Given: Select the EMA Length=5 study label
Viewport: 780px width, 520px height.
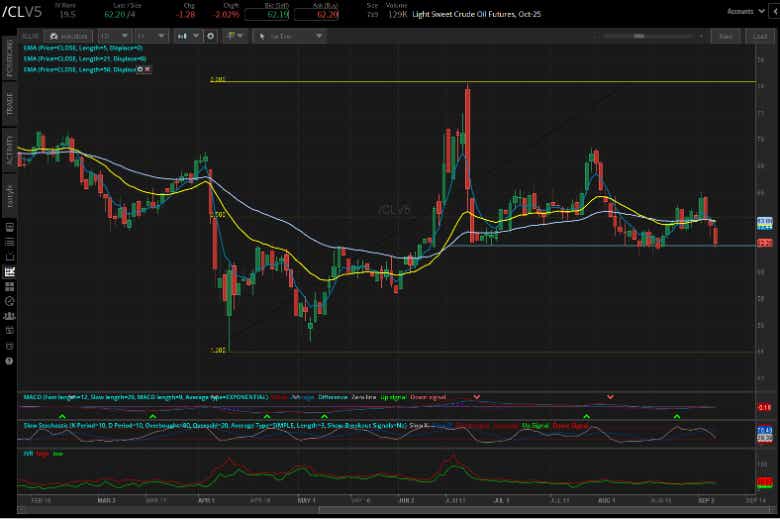Looking at the screenshot, I should (83, 48).
